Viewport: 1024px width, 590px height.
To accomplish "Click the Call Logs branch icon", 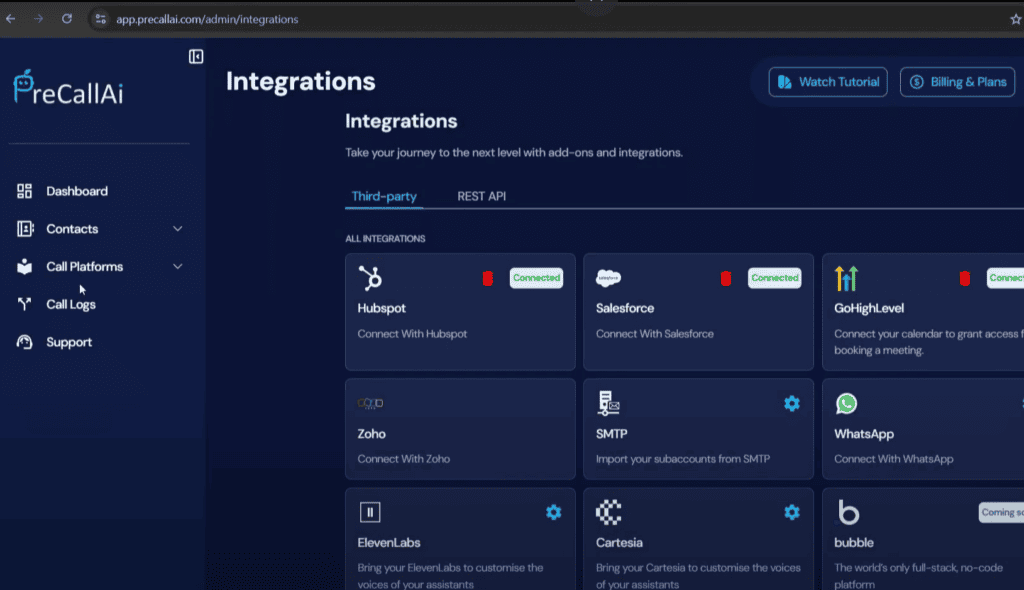I will coord(25,304).
